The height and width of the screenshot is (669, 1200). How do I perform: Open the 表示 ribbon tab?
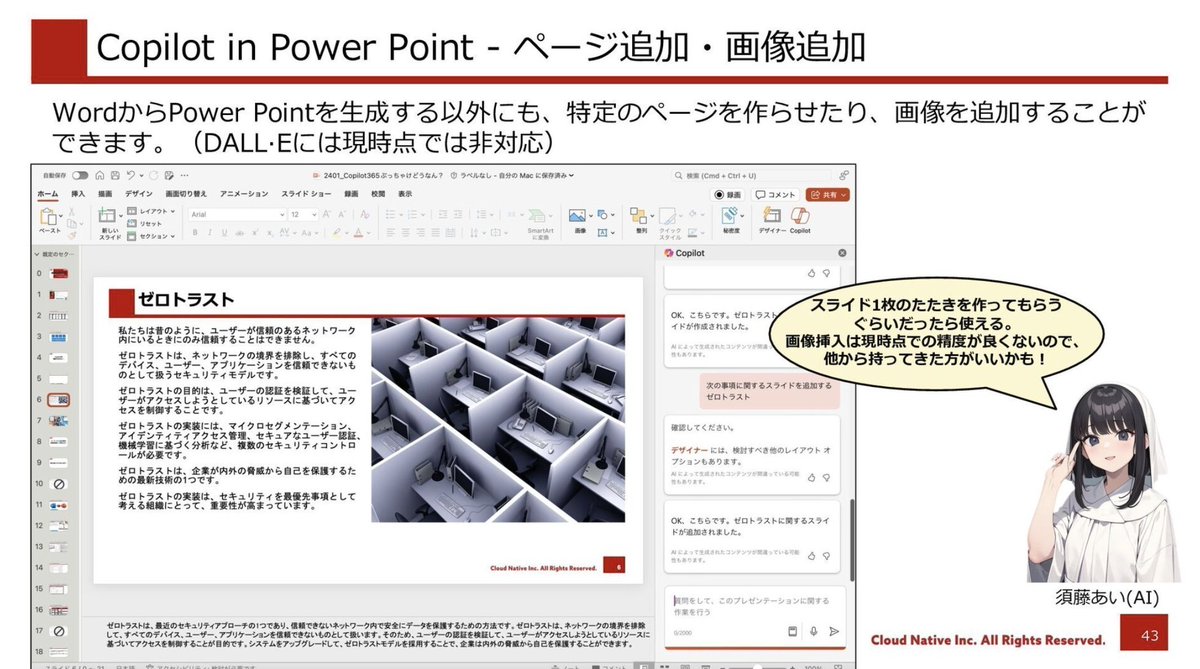[x=404, y=193]
